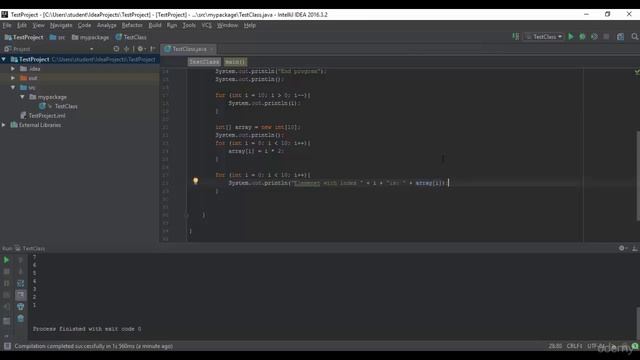Open the TestClass run configuration dropdown

[x=544, y=37]
